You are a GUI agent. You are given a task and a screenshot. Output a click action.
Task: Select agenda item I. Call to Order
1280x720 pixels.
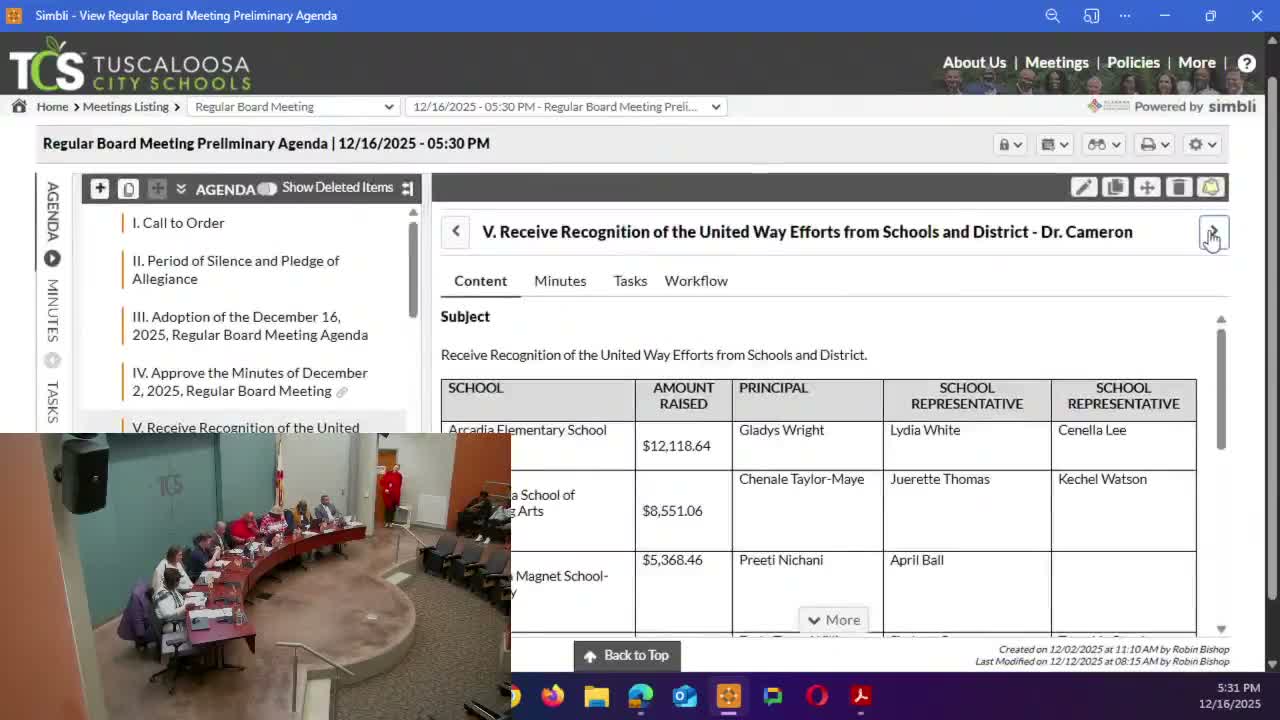178,223
